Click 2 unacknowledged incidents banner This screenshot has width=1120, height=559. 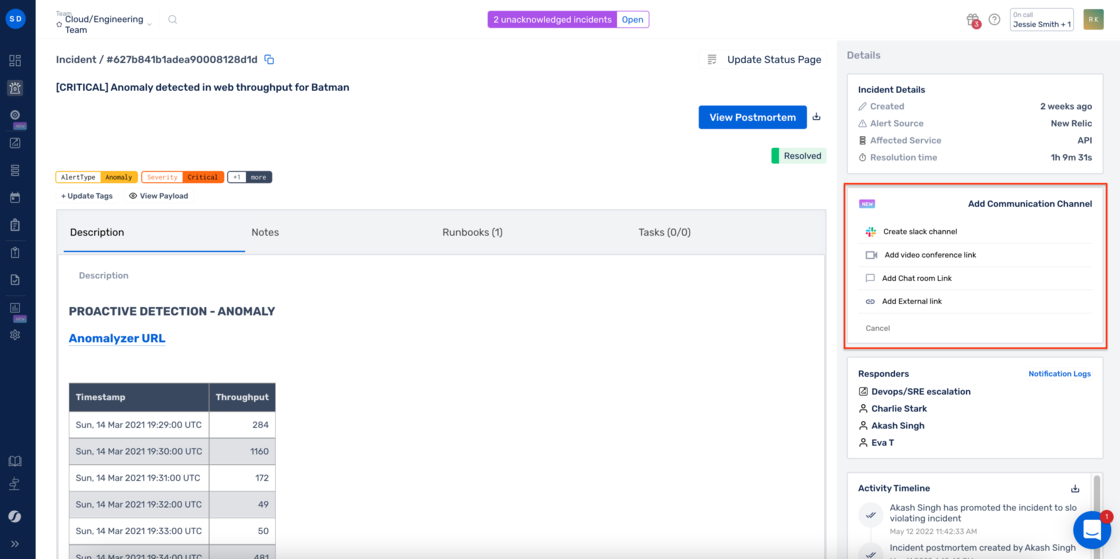tap(552, 20)
